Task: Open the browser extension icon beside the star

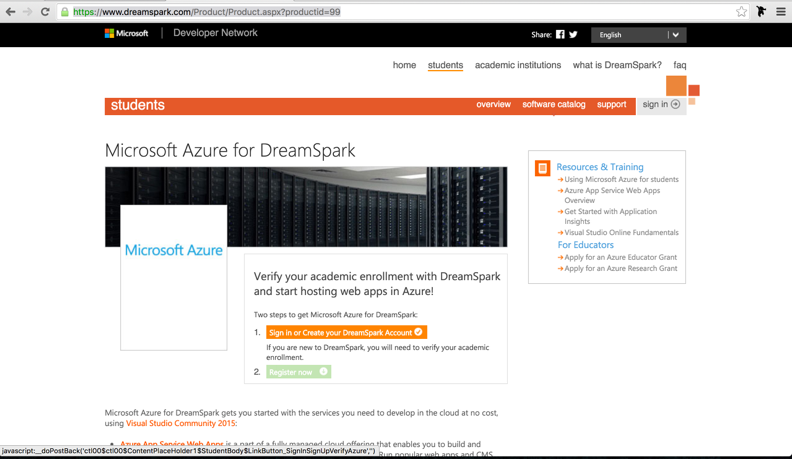Action: [x=761, y=11]
